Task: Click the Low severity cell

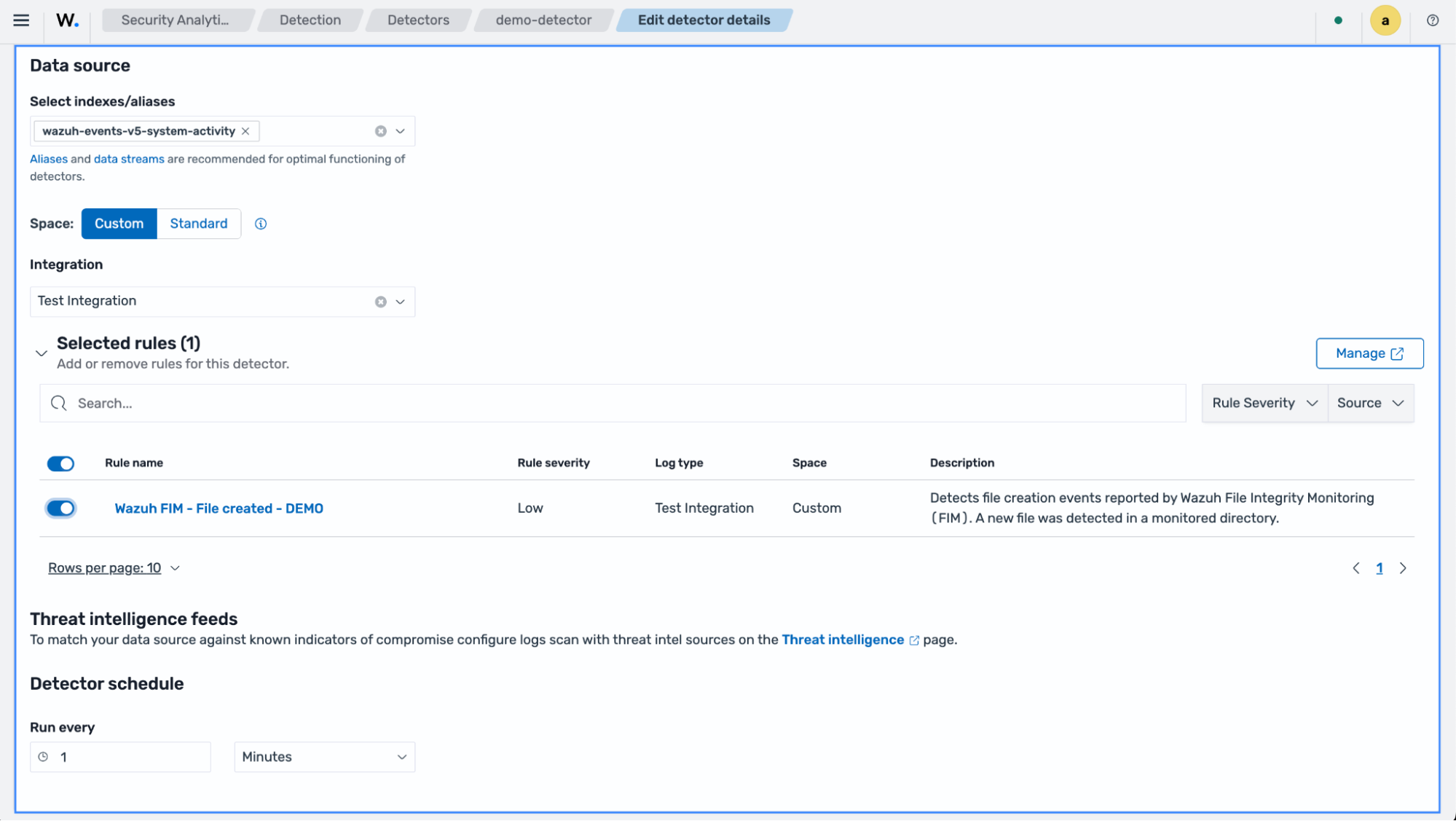Action: tap(530, 508)
